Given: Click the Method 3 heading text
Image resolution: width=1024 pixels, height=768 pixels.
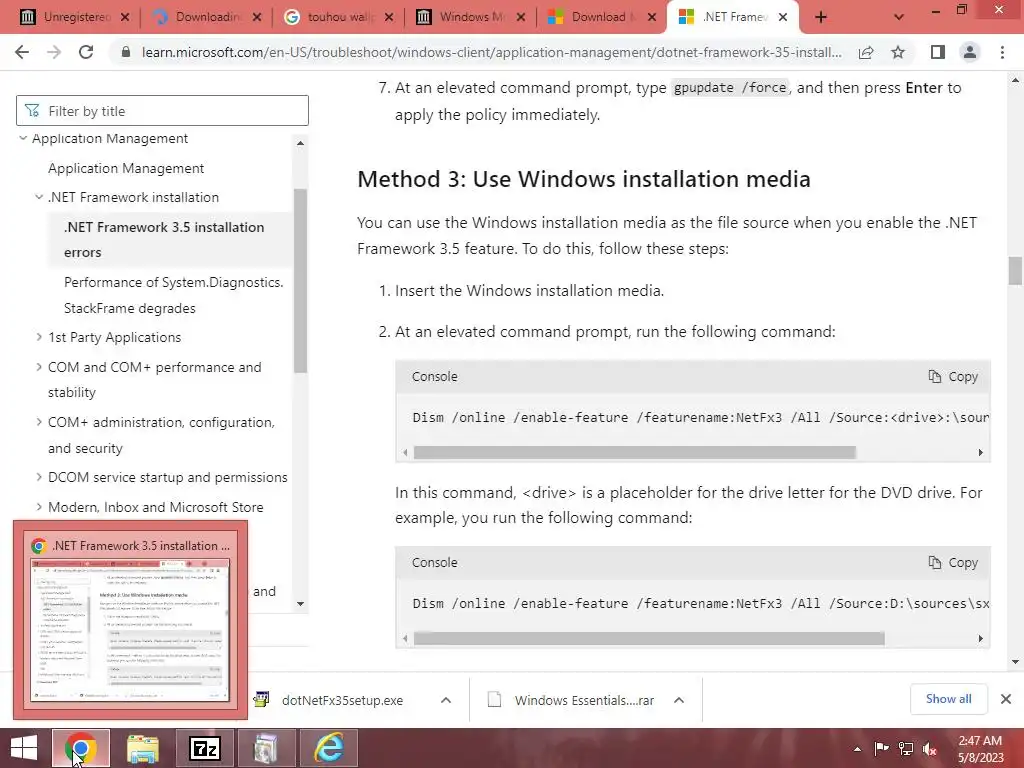Looking at the screenshot, I should (584, 179).
